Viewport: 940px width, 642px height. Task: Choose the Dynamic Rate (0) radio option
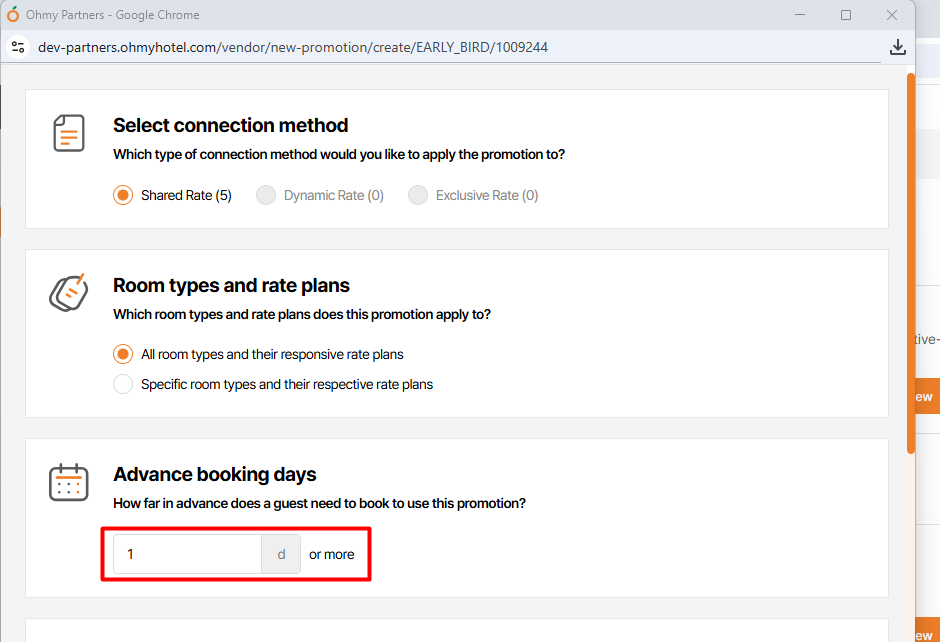(266, 195)
